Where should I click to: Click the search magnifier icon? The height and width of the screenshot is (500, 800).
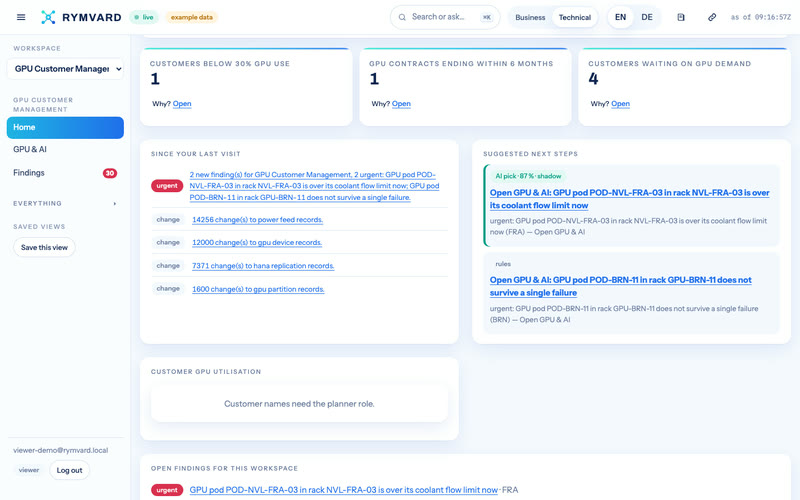click(402, 17)
